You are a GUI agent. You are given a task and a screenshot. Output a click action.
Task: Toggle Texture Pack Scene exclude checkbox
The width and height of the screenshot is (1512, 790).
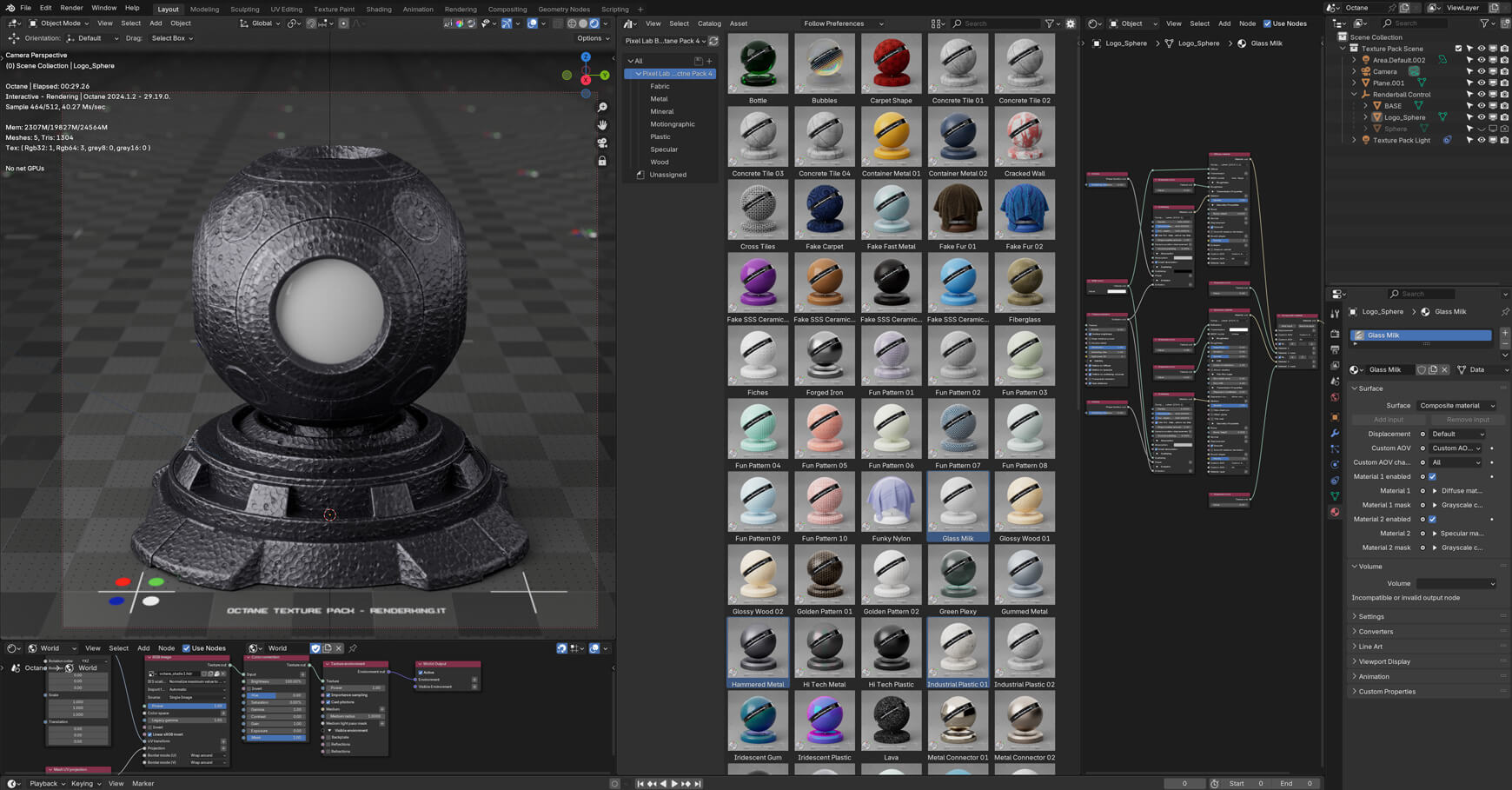(x=1458, y=49)
